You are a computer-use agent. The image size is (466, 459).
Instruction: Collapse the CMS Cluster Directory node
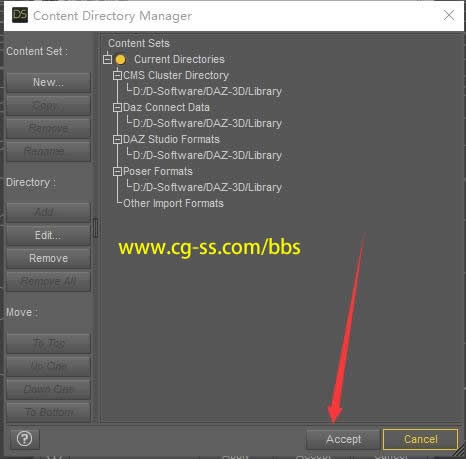(117, 75)
